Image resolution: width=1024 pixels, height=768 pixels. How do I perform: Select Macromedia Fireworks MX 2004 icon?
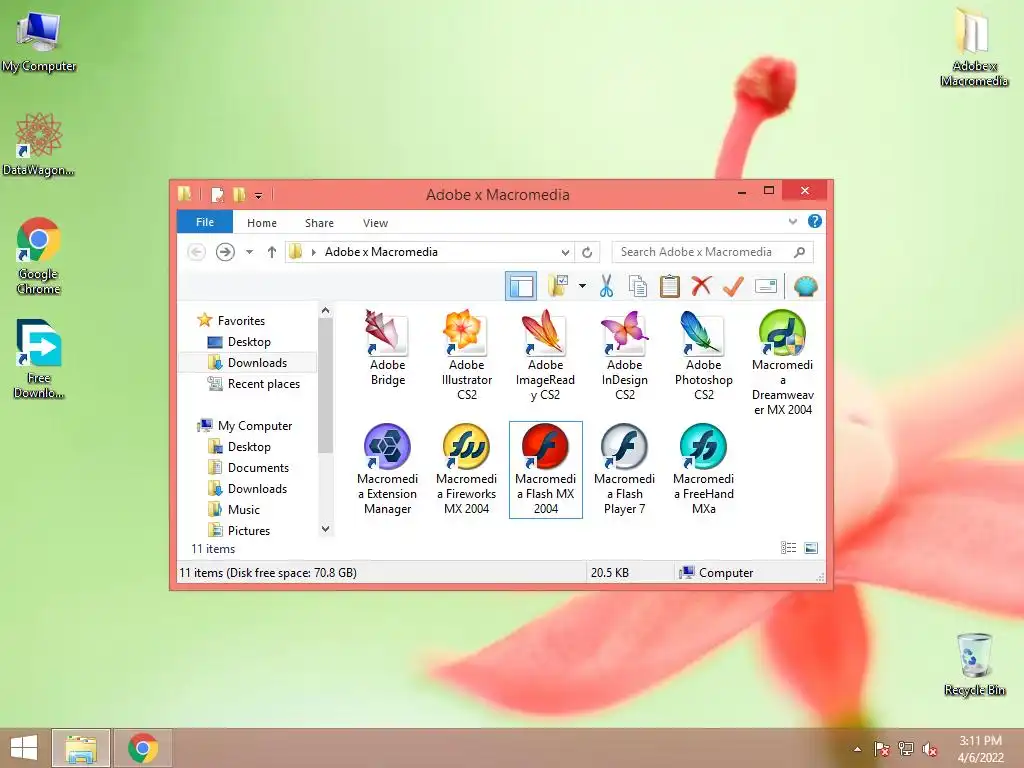click(466, 470)
